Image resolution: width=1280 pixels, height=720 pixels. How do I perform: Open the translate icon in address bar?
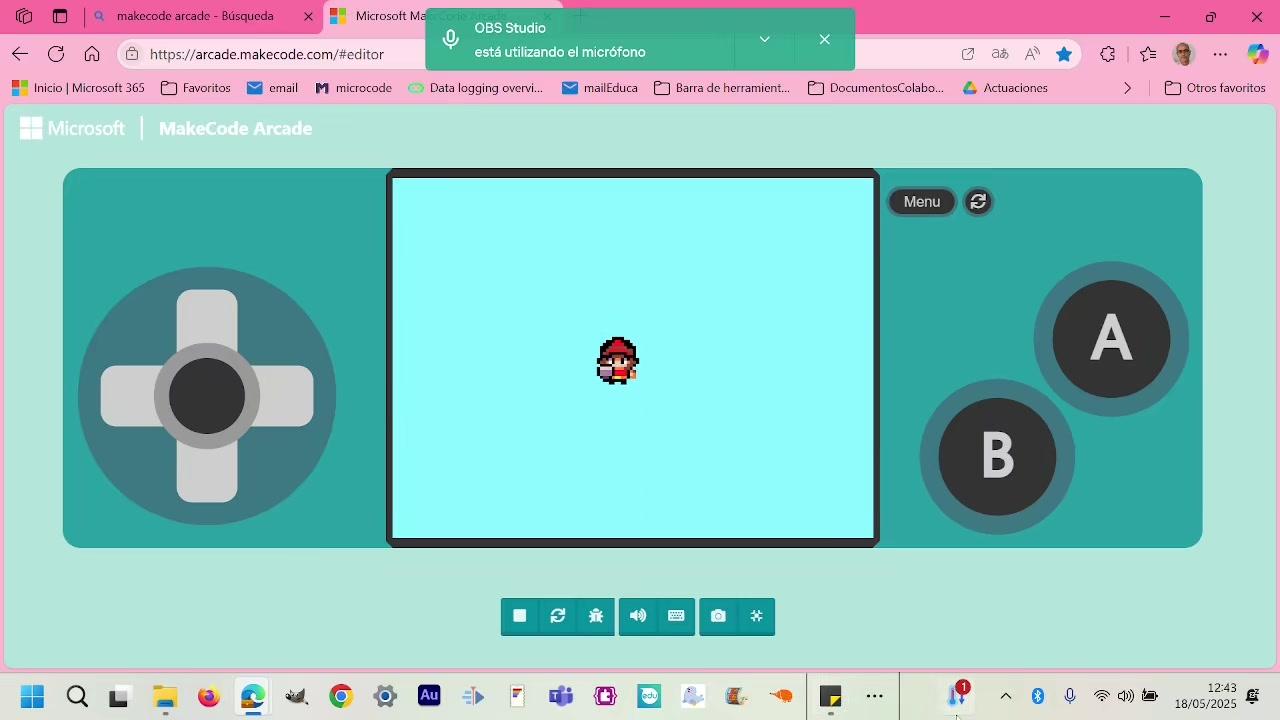1000,54
